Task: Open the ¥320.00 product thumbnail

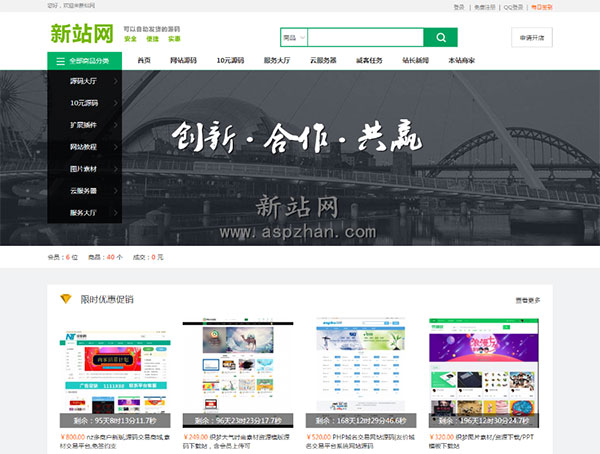Action: (x=484, y=372)
